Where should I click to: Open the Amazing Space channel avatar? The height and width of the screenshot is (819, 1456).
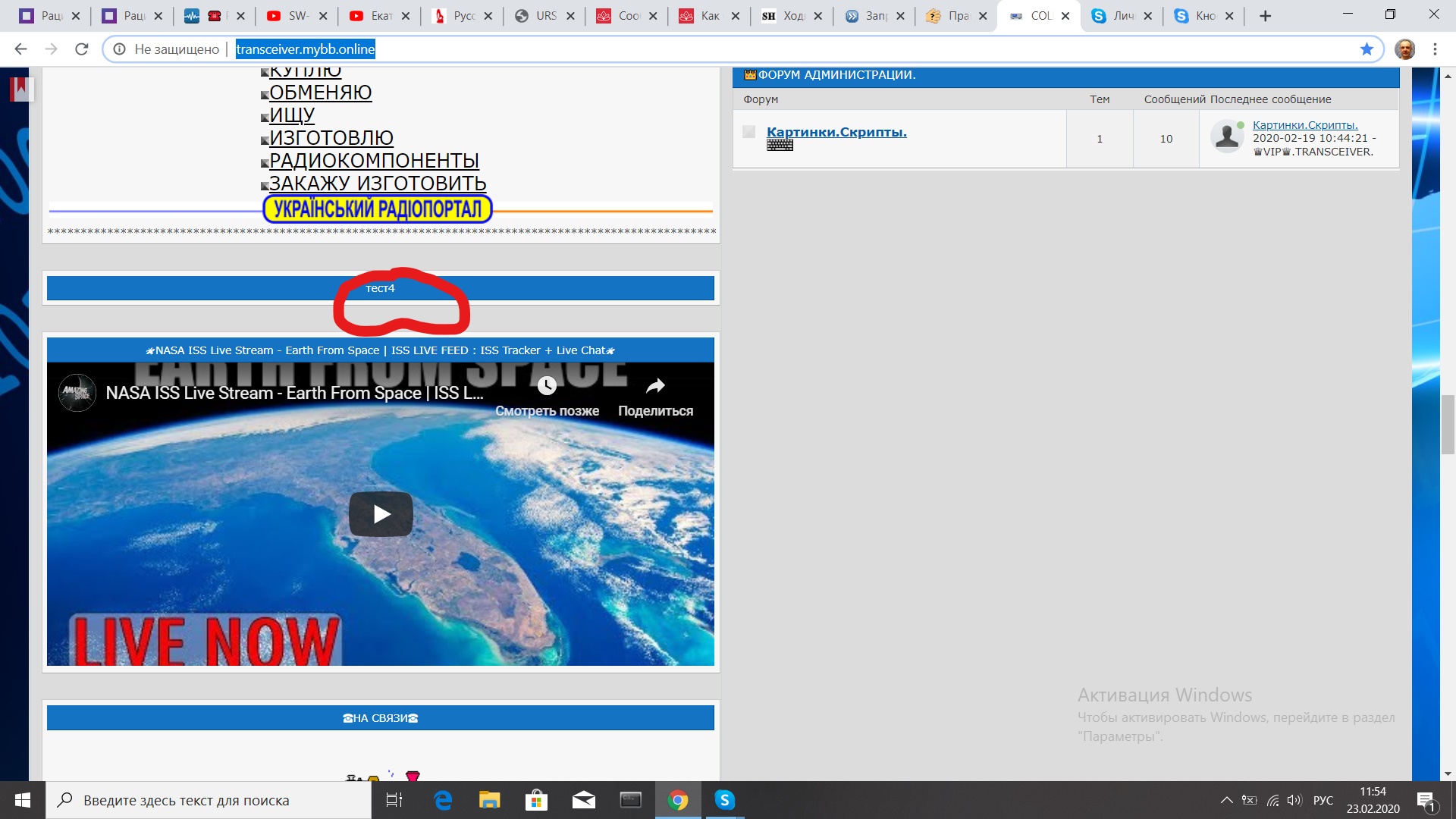(x=77, y=393)
